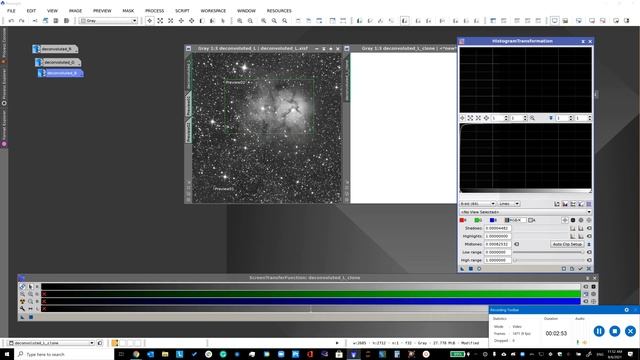The height and width of the screenshot is (360, 640).
Task: Open File Explorer from the taskbar
Action: 165,354
